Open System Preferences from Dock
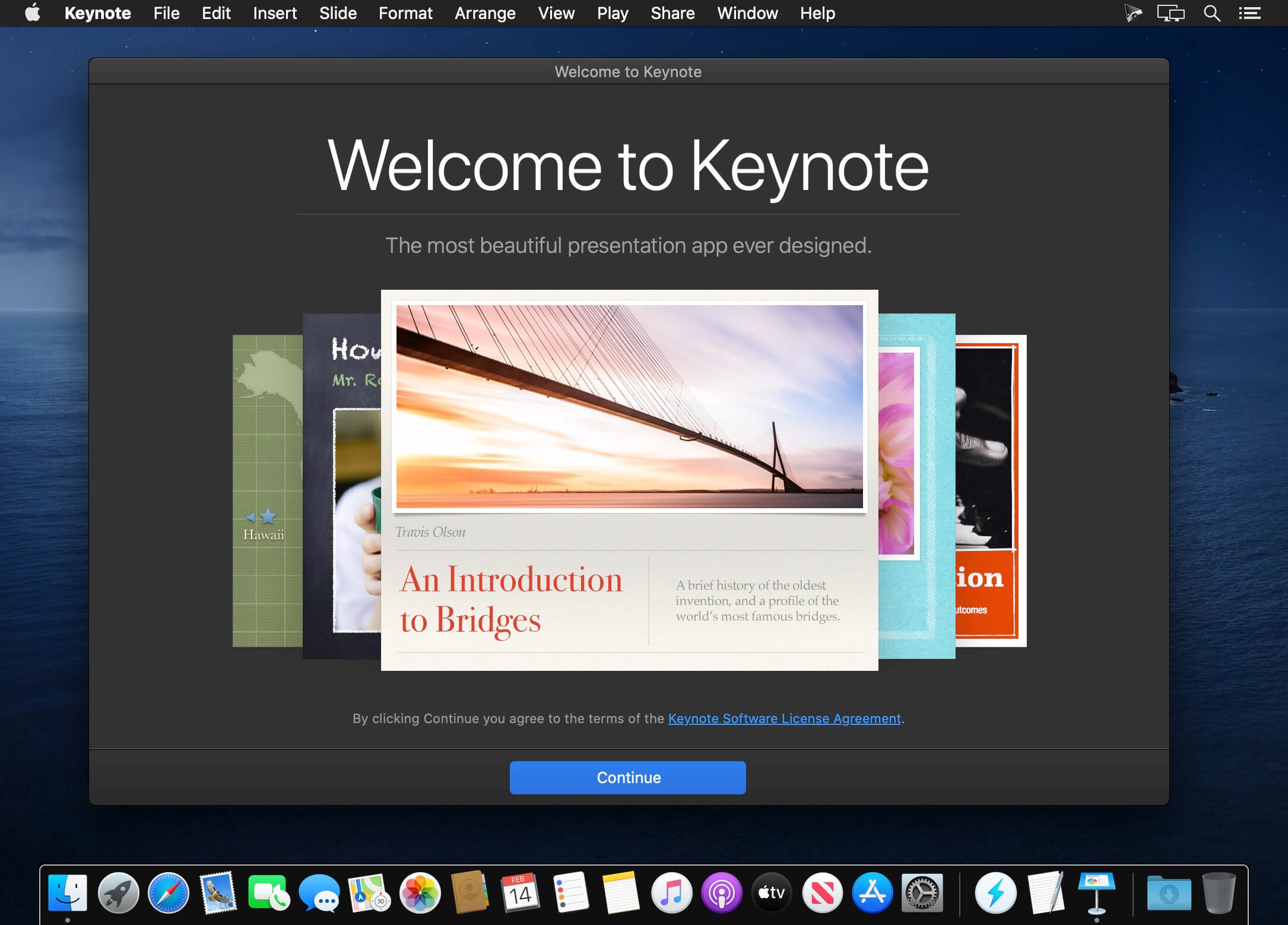1288x925 pixels. pyautogui.click(x=921, y=893)
